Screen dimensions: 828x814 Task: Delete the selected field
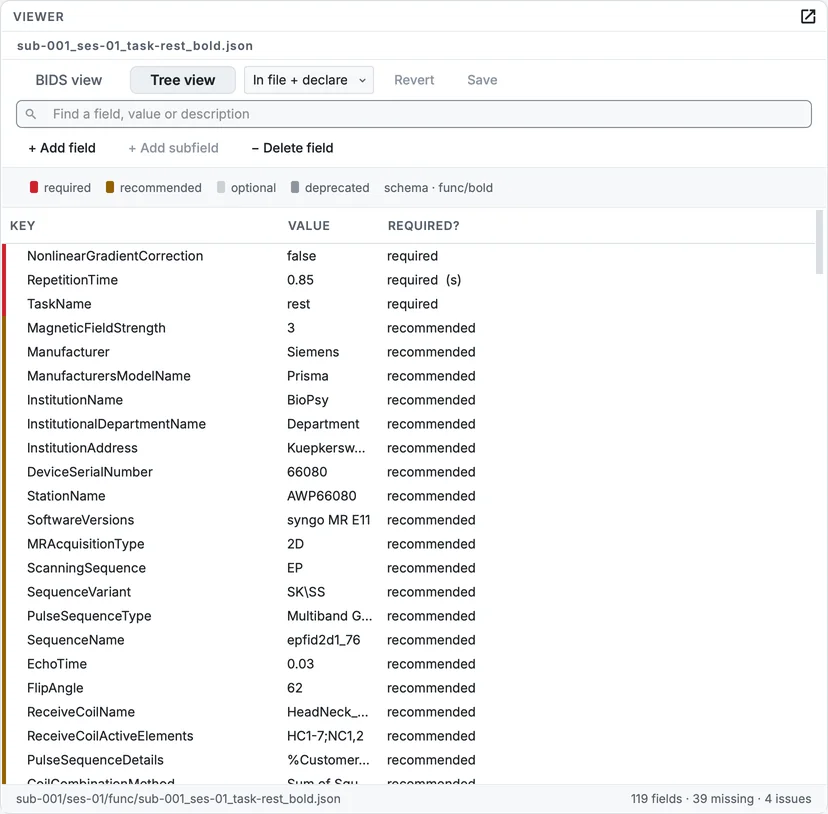click(292, 148)
